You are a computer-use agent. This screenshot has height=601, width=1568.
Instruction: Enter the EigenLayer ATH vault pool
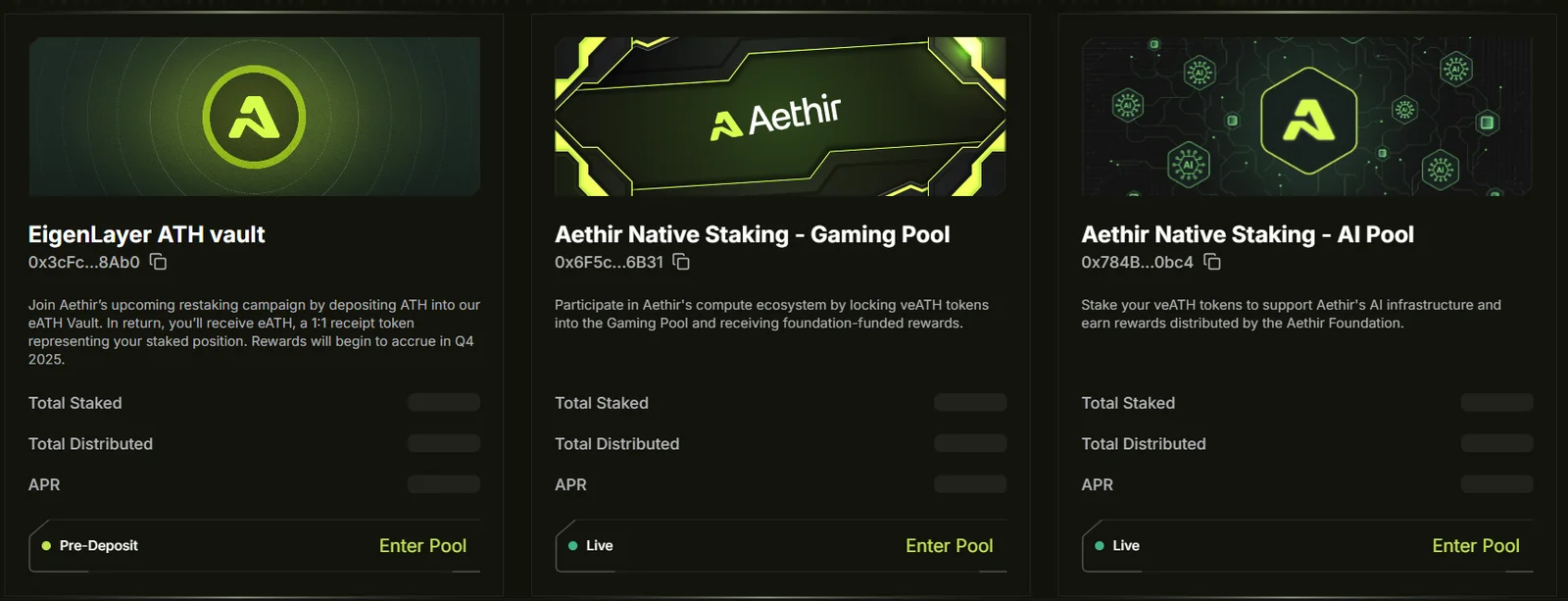point(422,546)
